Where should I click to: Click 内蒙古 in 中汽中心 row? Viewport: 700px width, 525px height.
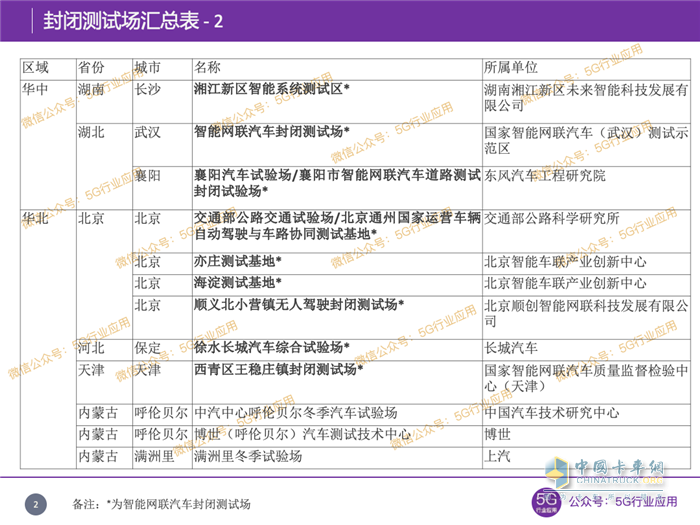point(104,415)
